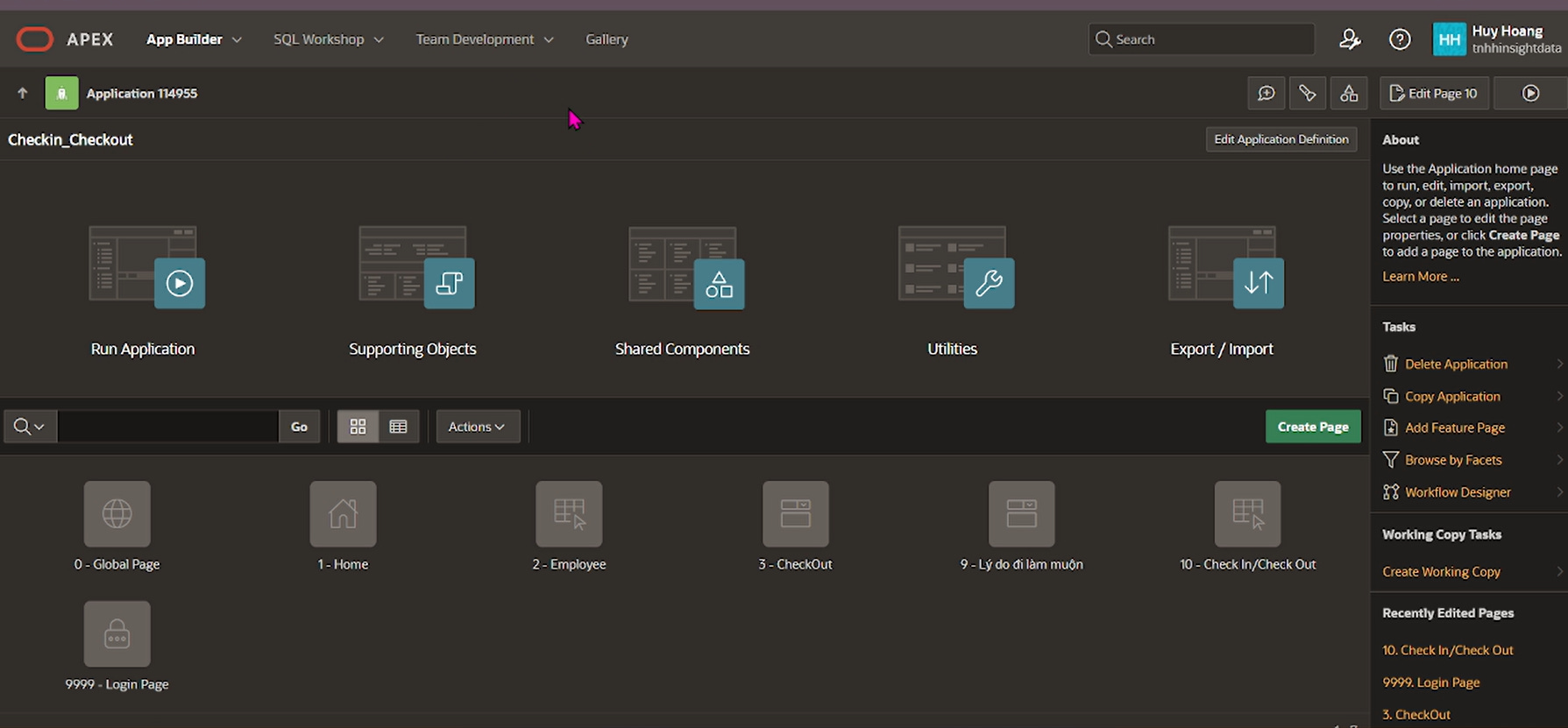
Task: Click Copy Application icon
Action: point(1391,396)
